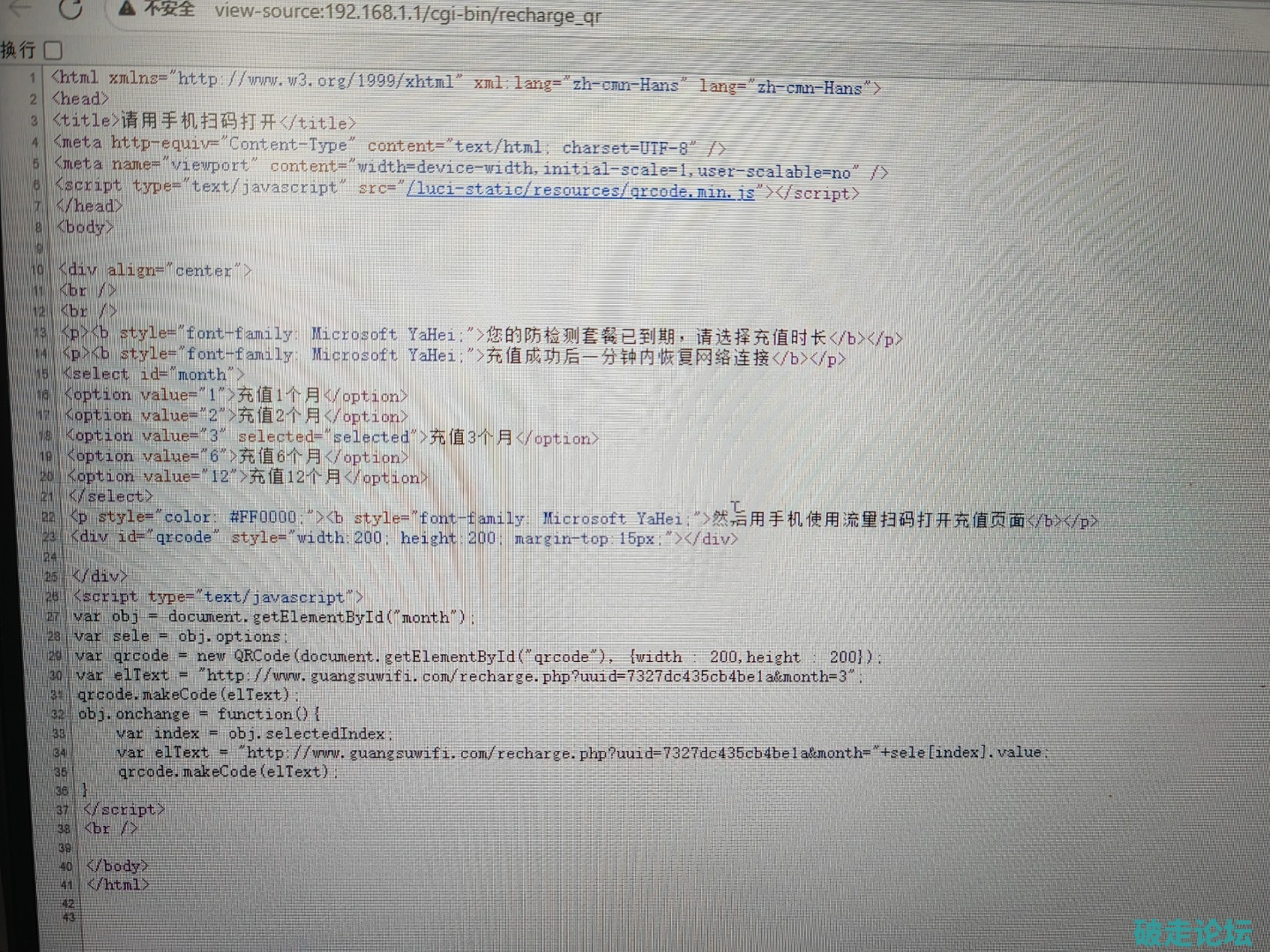Click the 换行 label text

pyautogui.click(x=19, y=50)
